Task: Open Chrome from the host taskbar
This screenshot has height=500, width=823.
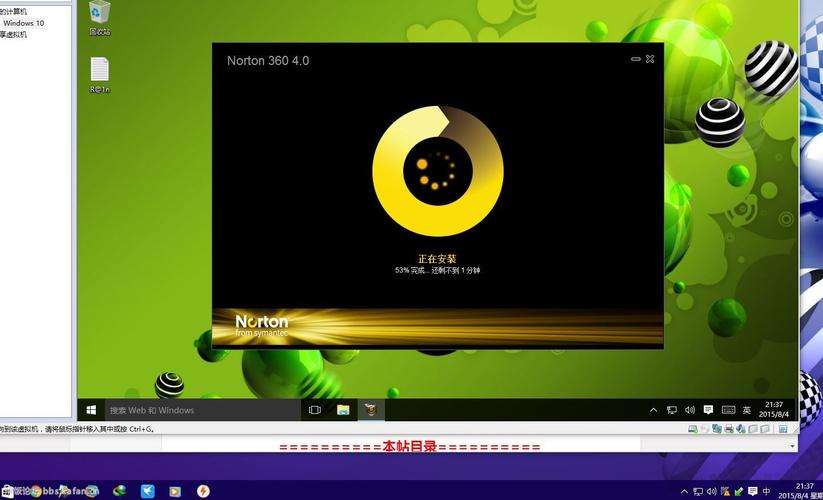Action: click(x=36, y=492)
